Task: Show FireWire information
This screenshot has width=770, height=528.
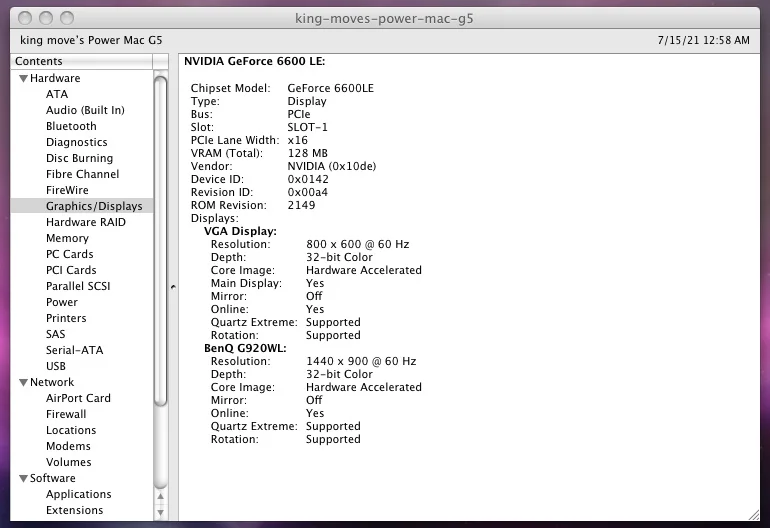Action: (67, 190)
